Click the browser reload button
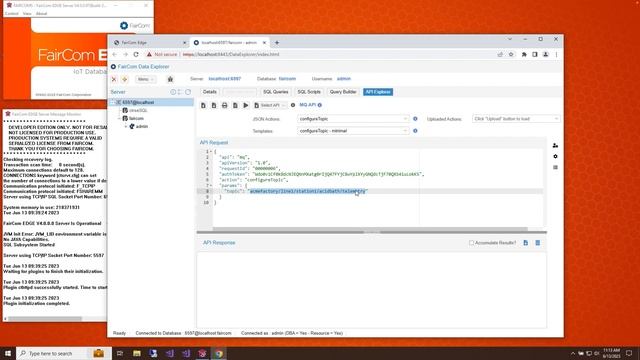 tap(136, 54)
